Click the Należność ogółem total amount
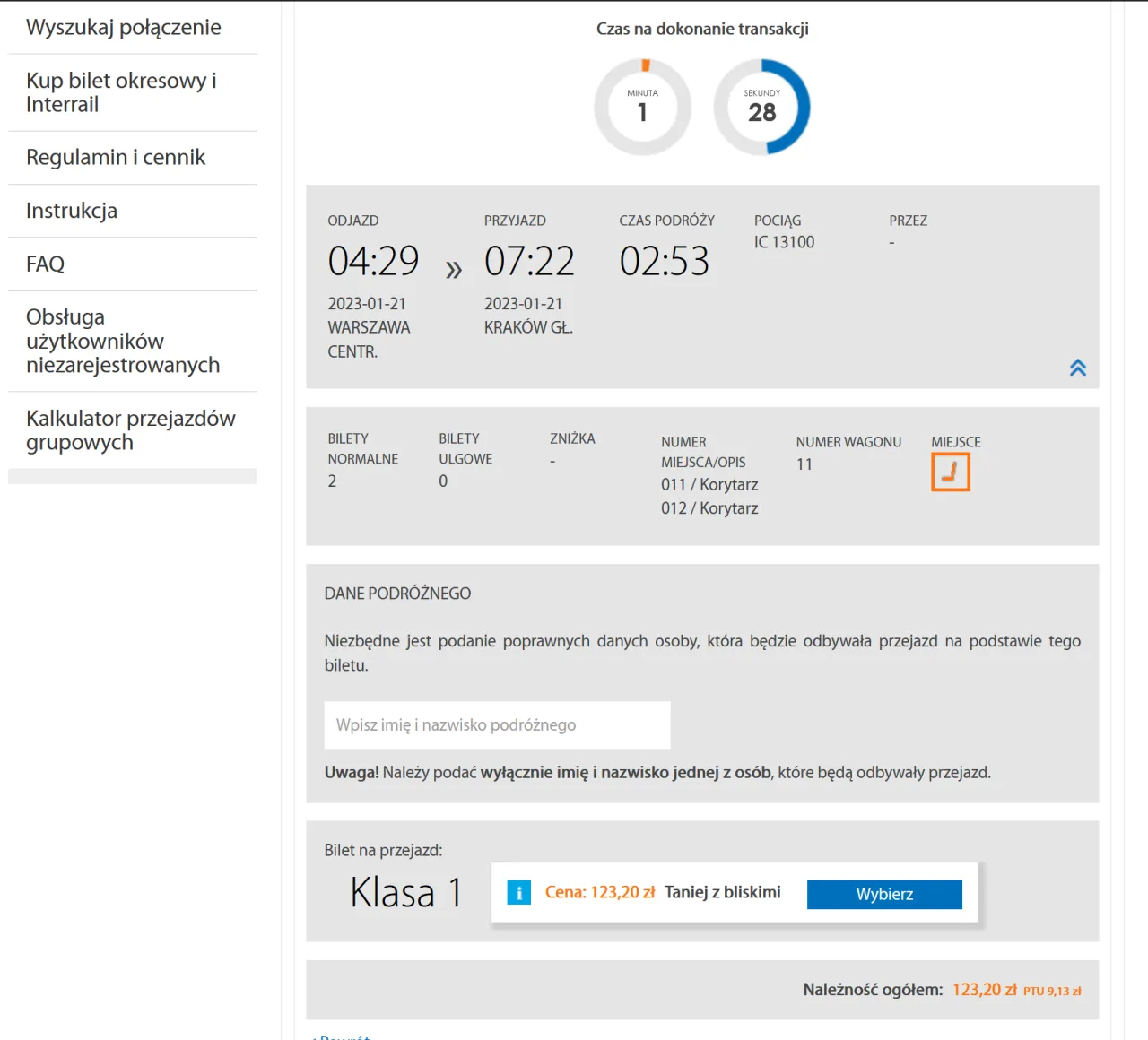The image size is (1148, 1040). [984, 990]
